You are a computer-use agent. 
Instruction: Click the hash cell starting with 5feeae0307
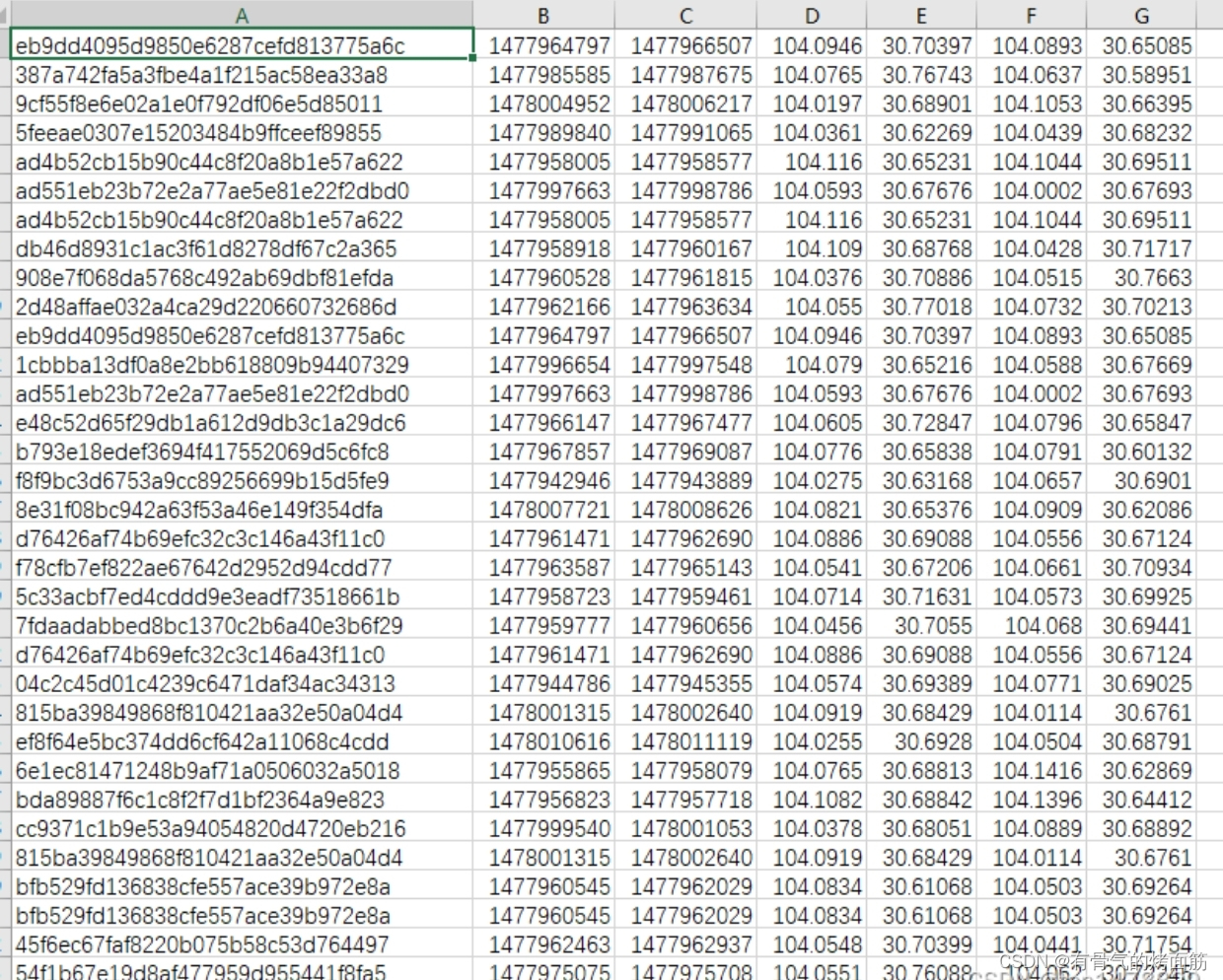[x=242, y=133]
